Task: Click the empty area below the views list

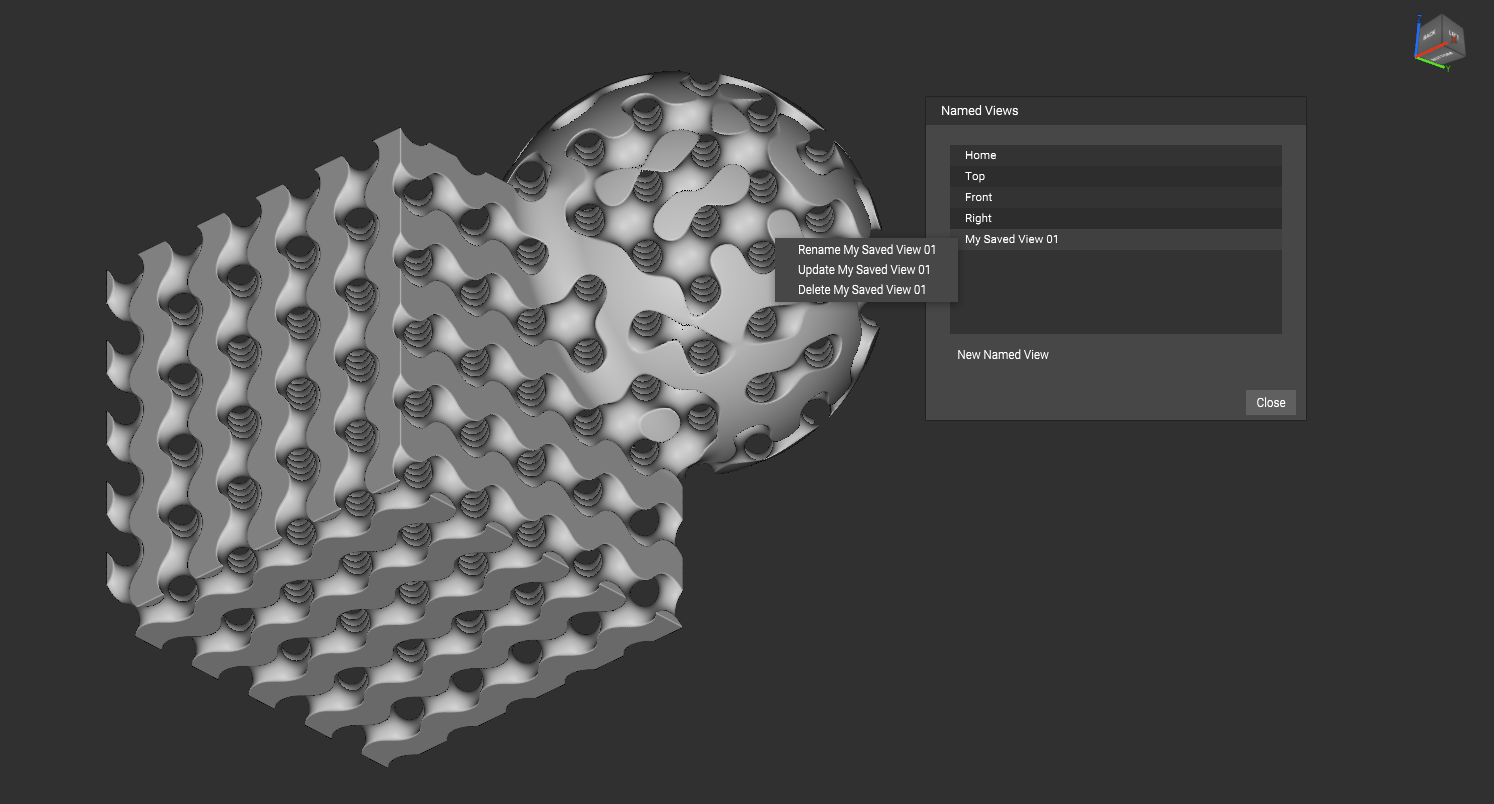Action: coord(1115,291)
